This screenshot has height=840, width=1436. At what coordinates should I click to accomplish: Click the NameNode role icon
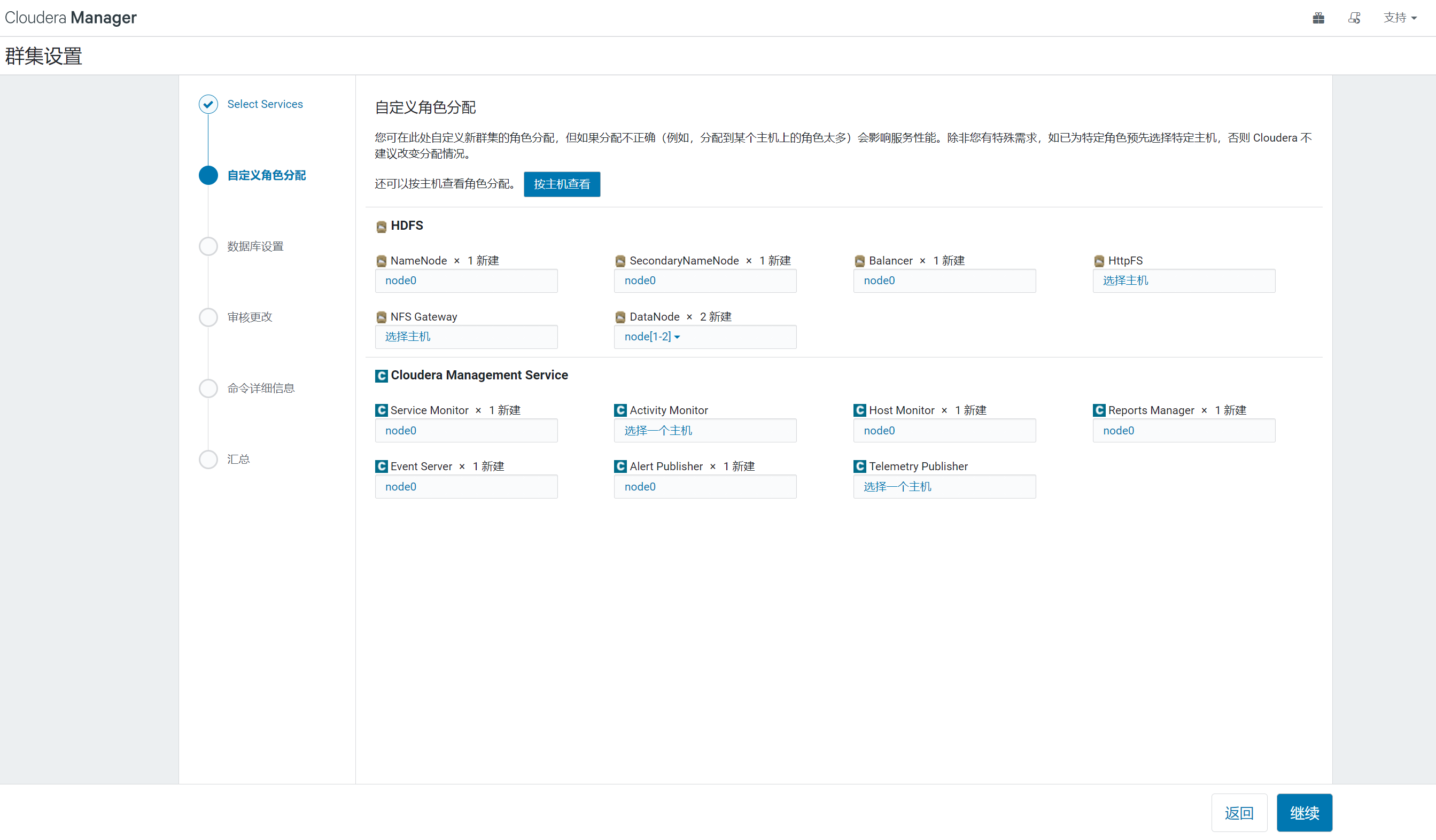click(381, 260)
